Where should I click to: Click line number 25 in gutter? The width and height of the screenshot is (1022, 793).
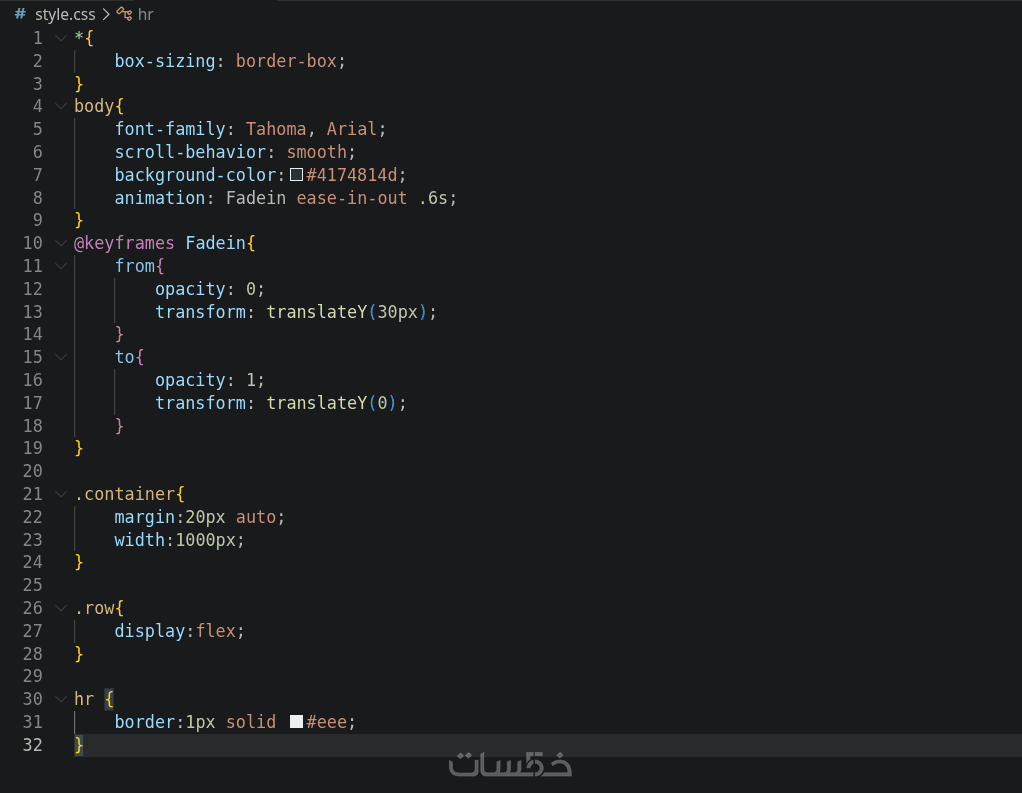[x=33, y=585]
